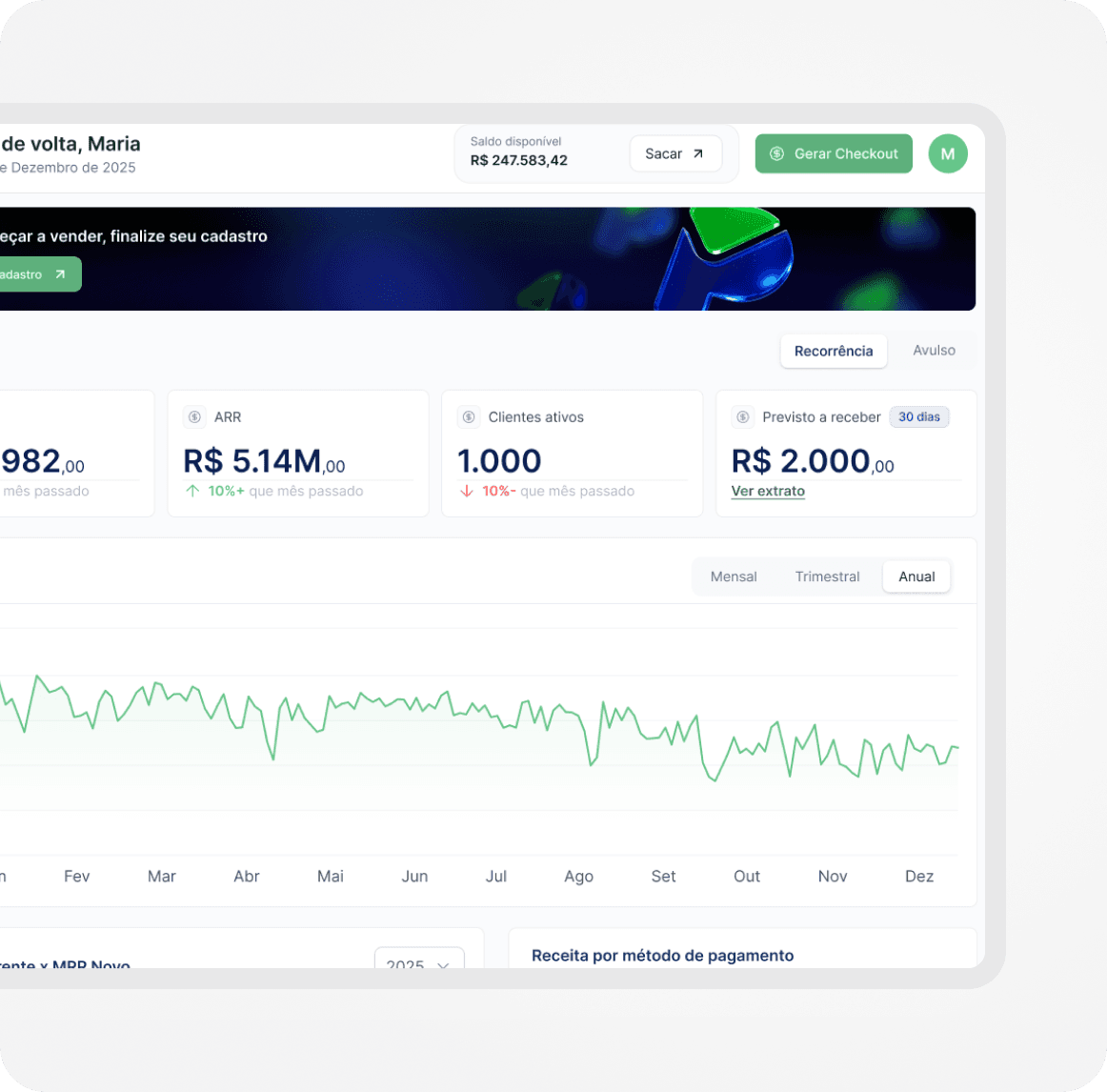Click the dollar icon inside Gerar Checkout button
Image resolution: width=1107 pixels, height=1092 pixels.
(x=775, y=153)
